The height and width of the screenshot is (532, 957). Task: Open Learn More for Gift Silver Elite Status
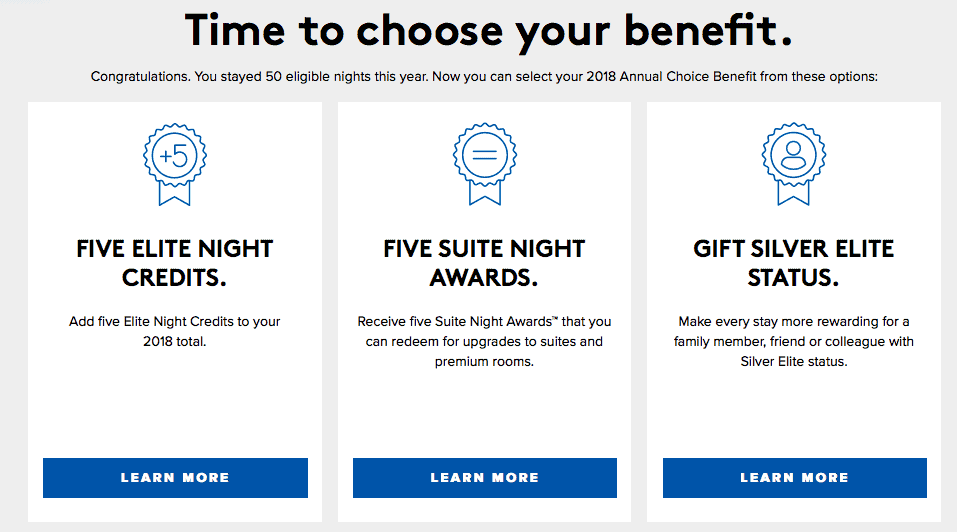[795, 478]
